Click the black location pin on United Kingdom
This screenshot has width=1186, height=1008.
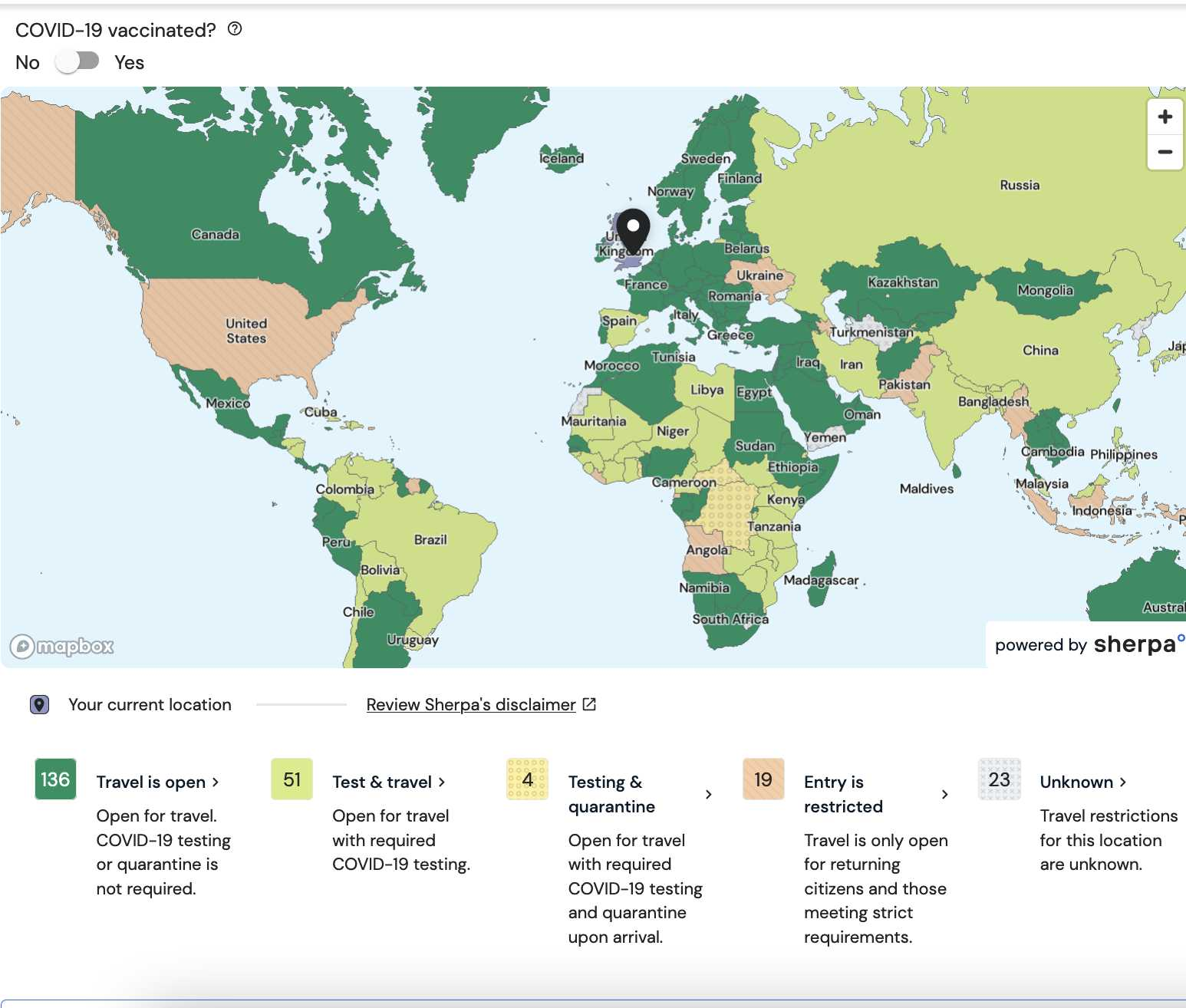[633, 231]
